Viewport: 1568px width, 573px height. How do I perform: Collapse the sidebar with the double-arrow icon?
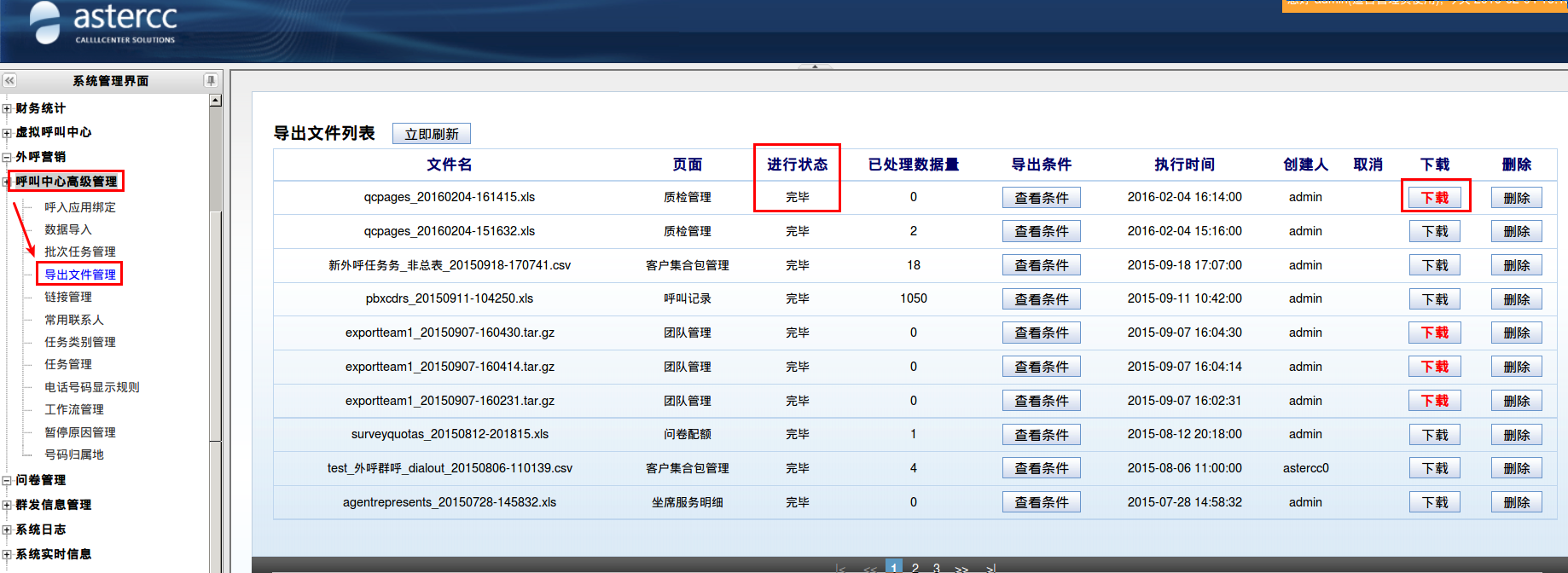pos(9,80)
